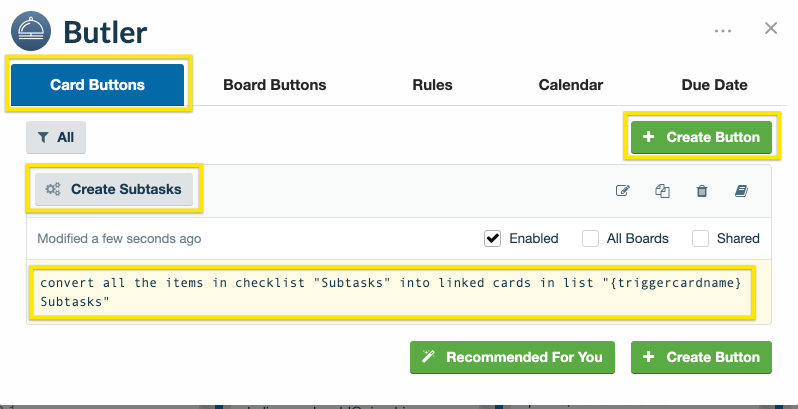Open the Rules tab

(432, 85)
